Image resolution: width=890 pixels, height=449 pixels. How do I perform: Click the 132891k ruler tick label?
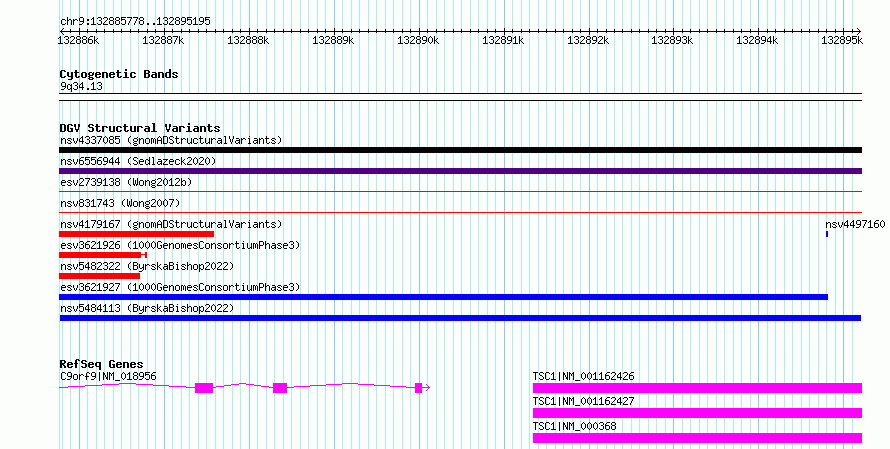click(x=503, y=40)
